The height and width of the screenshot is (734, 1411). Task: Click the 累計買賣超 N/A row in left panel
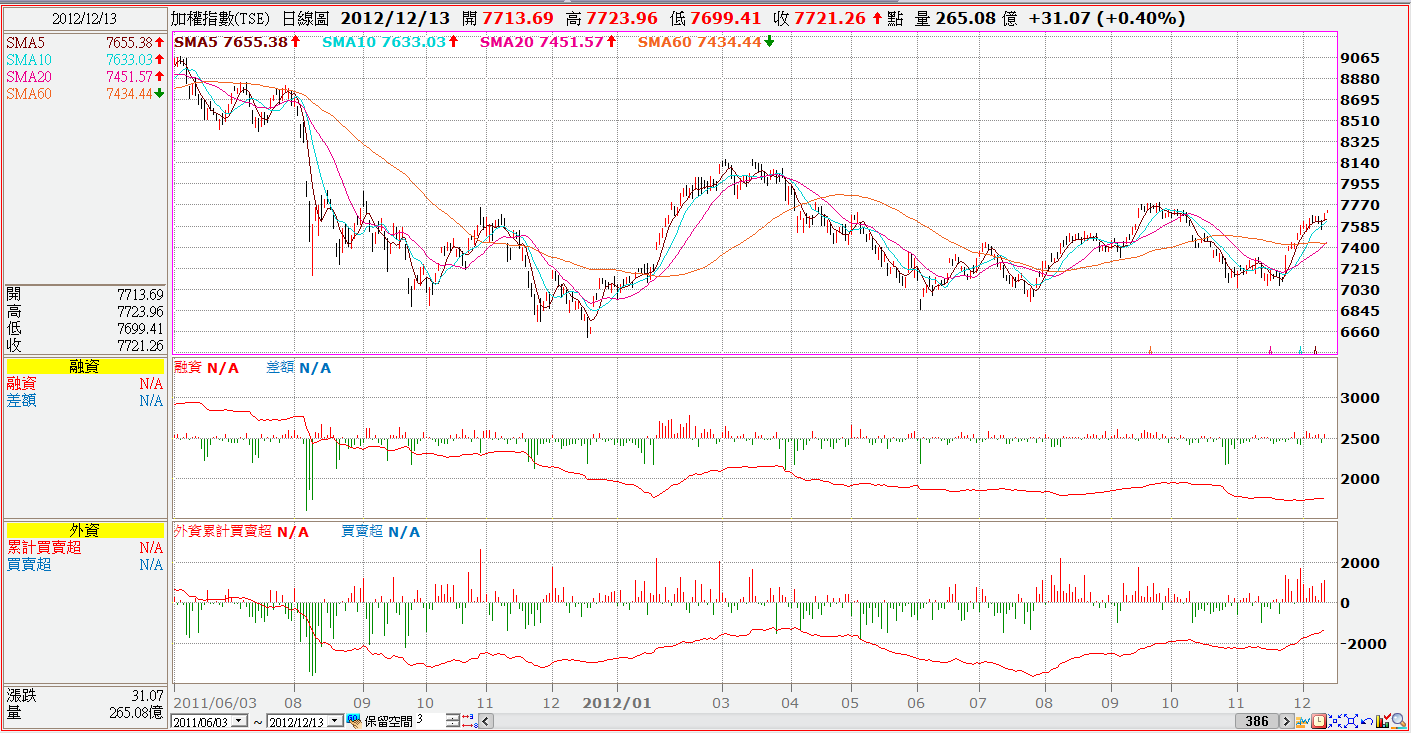84,548
